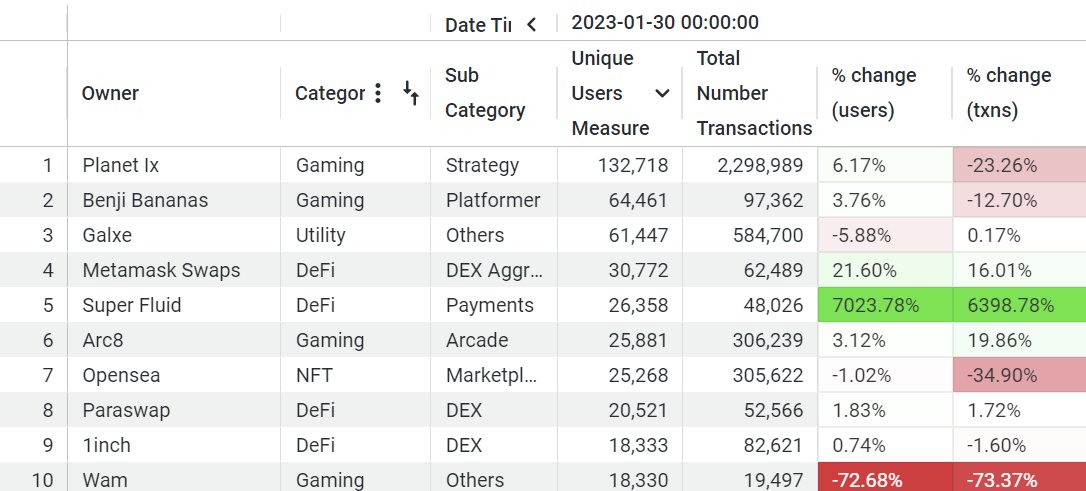Select the Utility category cell for Galxe

355,235
